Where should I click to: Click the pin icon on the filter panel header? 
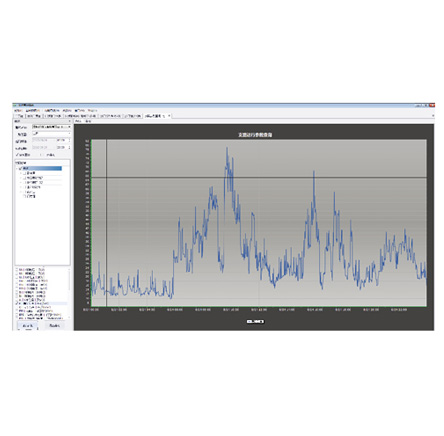click(x=70, y=121)
